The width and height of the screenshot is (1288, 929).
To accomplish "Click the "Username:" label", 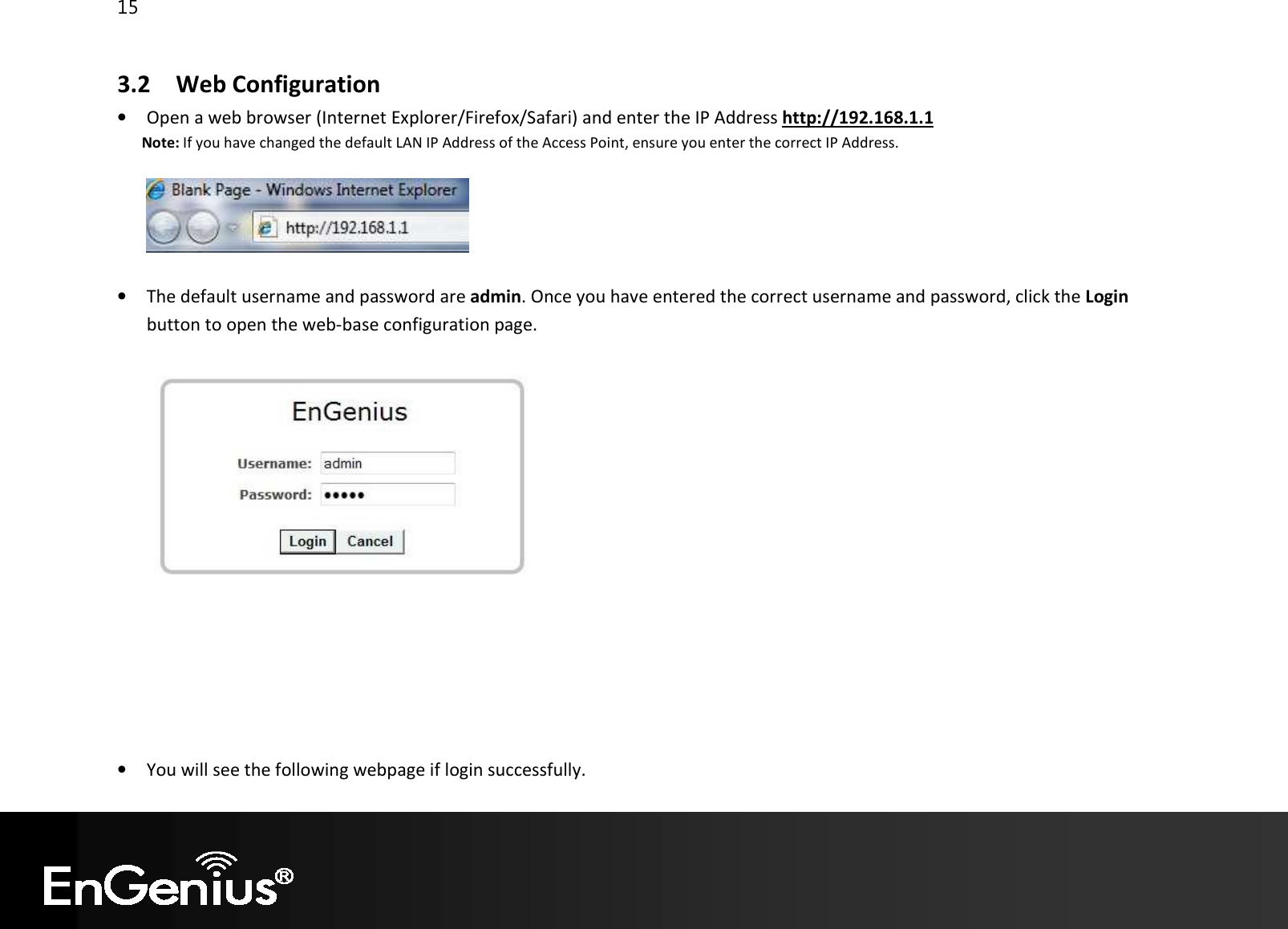I will (x=274, y=464).
